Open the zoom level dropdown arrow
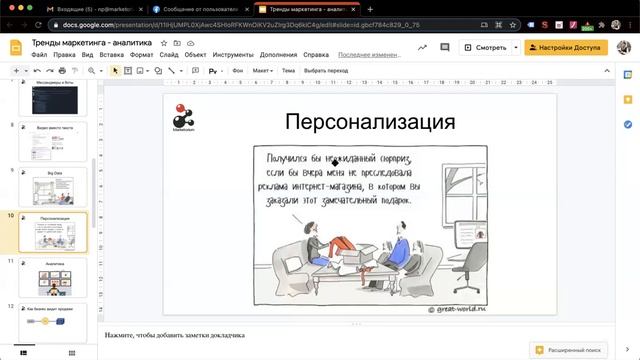Screen dimensions: 640x360 (101, 71)
